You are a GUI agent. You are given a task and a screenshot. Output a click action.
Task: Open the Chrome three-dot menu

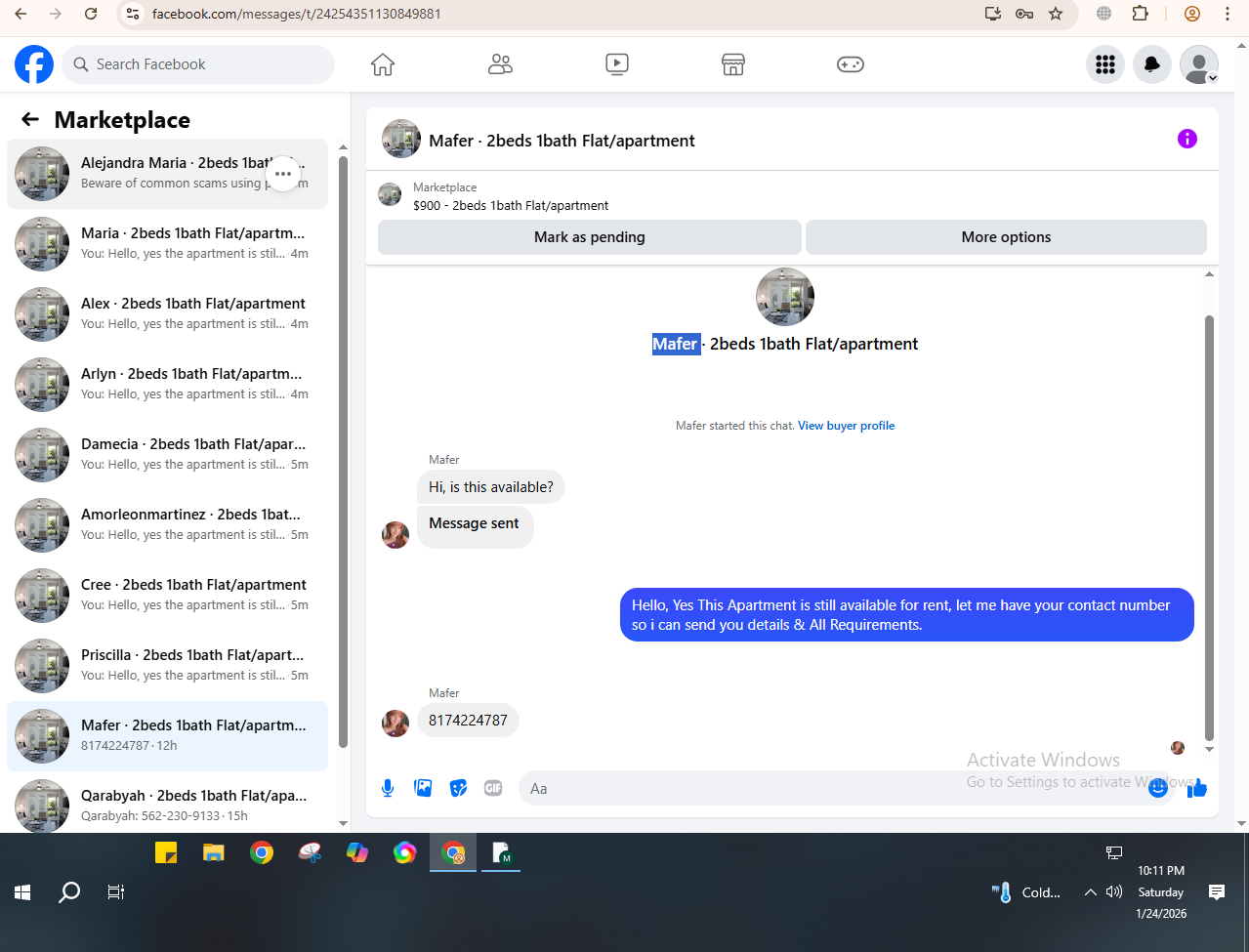point(1228,14)
